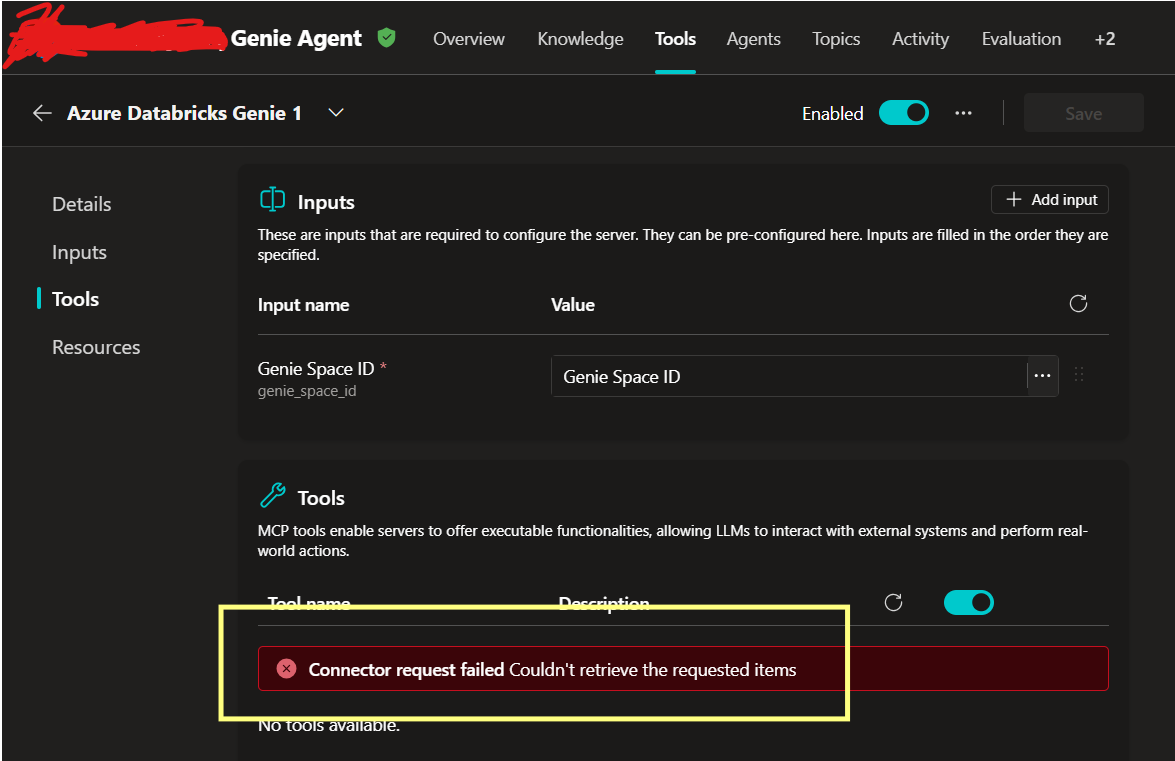Click the Description column header
1175x761 pixels.
[x=604, y=604]
